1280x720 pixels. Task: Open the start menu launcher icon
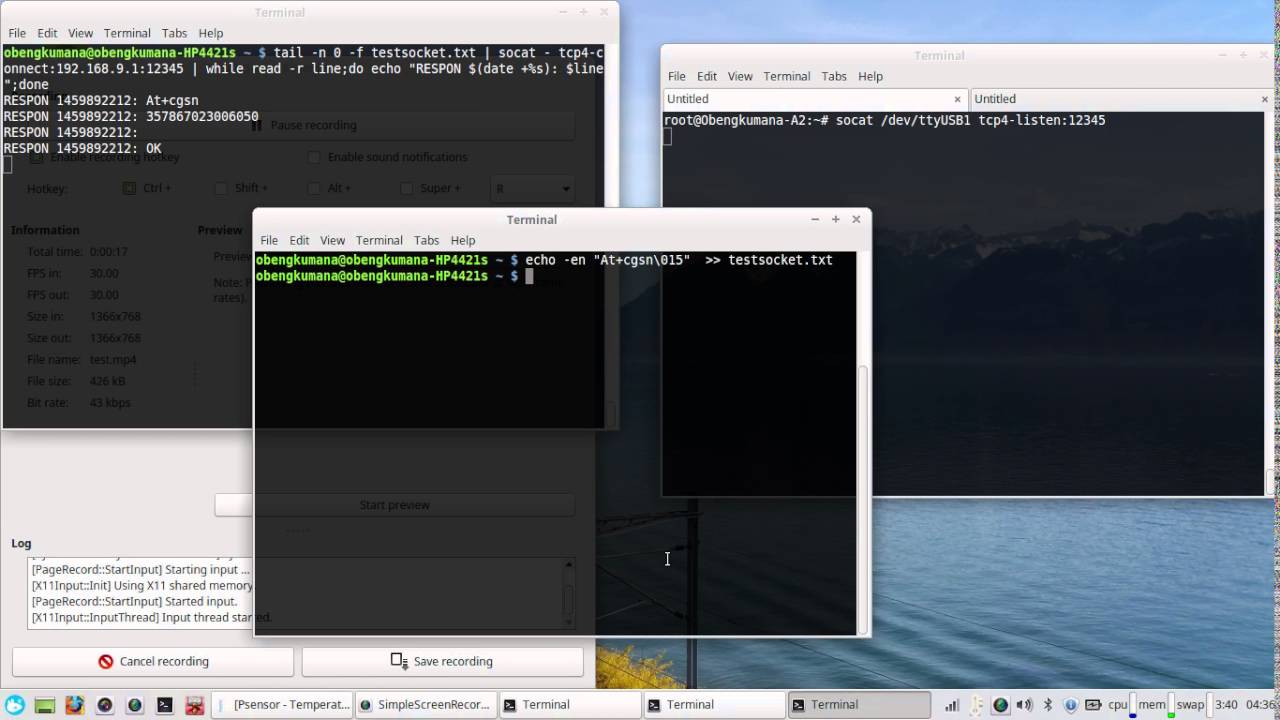pyautogui.click(x=14, y=705)
